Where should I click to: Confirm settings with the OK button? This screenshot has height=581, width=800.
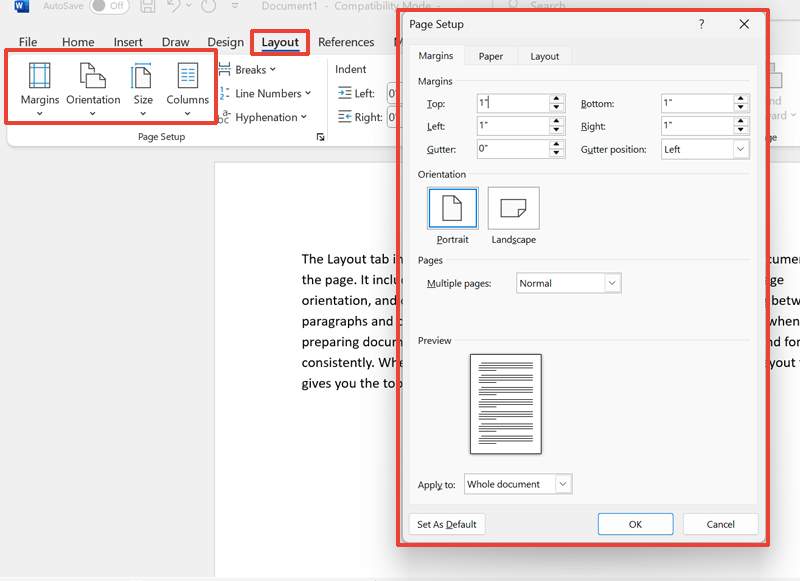tap(635, 524)
